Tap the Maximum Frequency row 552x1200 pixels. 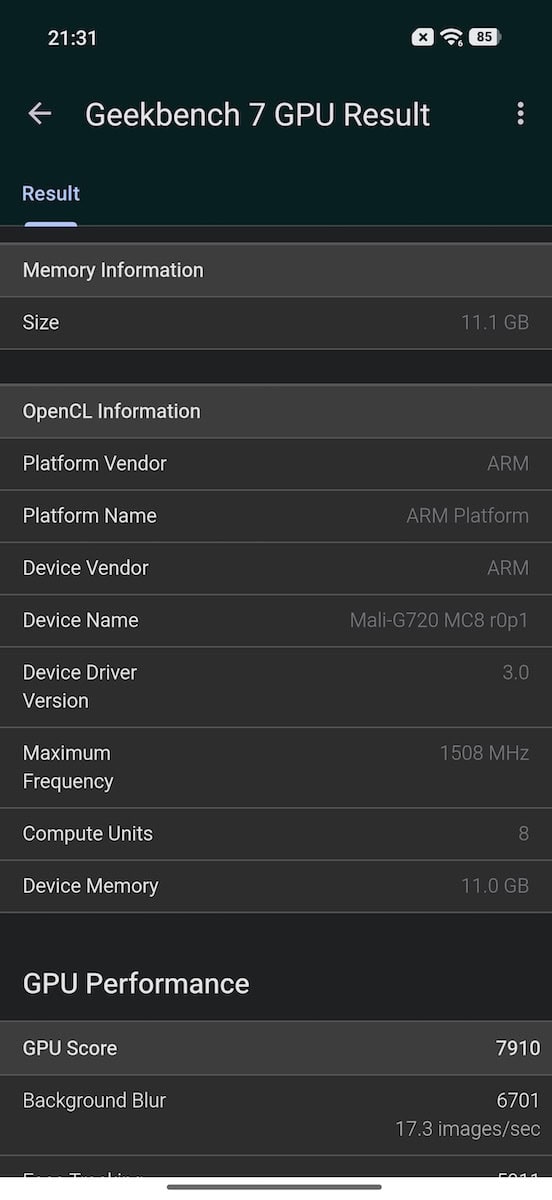pyautogui.click(x=276, y=767)
